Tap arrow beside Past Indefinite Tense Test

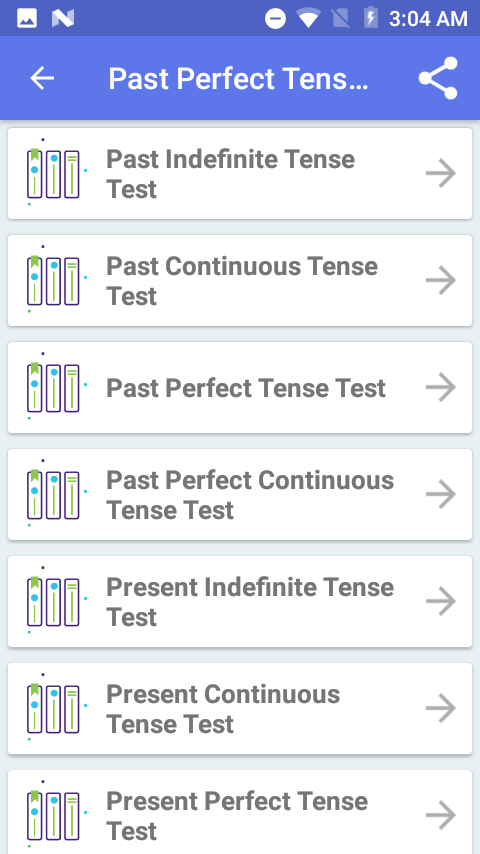[441, 174]
